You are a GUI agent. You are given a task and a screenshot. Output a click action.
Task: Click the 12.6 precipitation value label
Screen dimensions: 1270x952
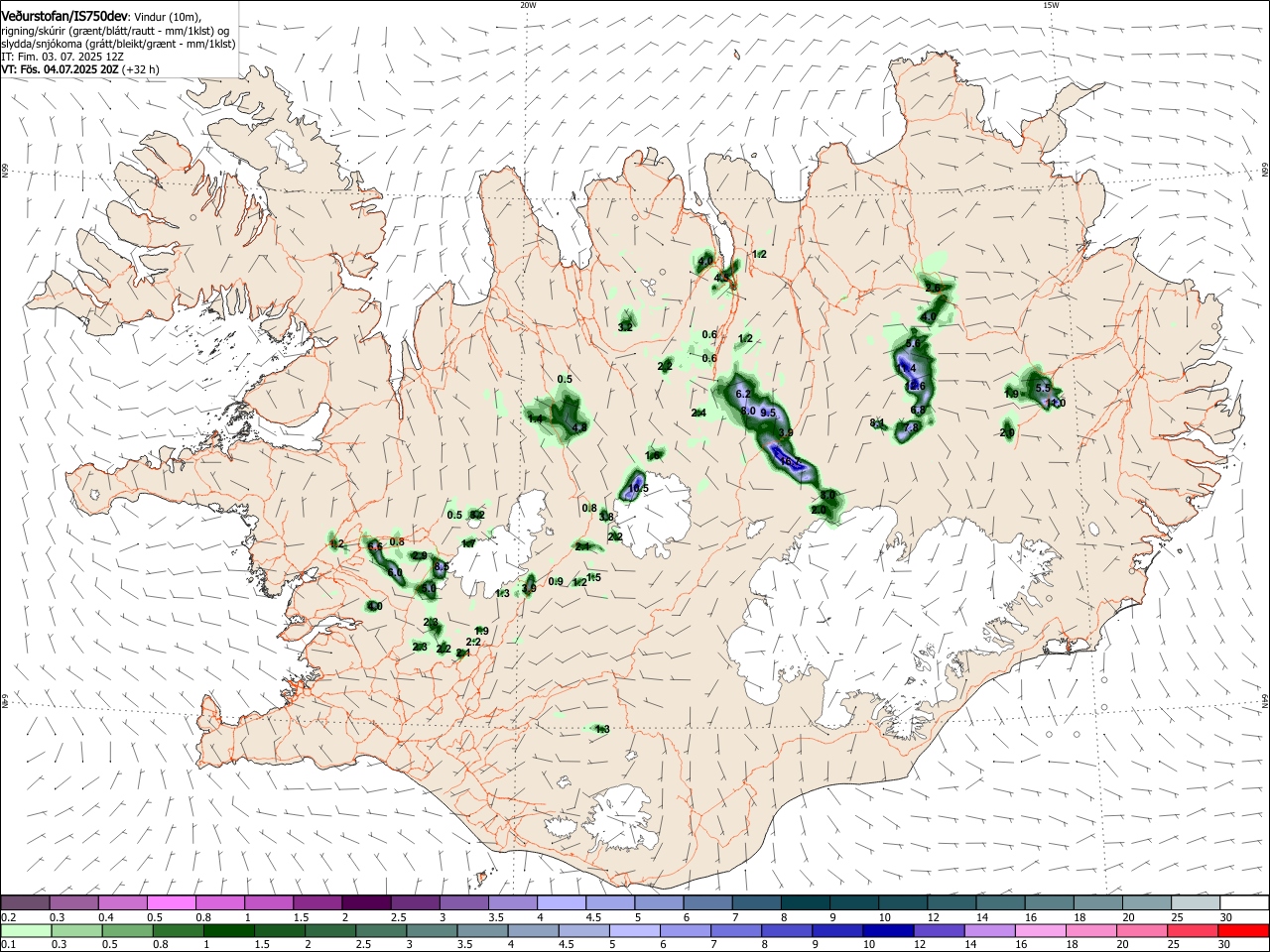click(916, 386)
